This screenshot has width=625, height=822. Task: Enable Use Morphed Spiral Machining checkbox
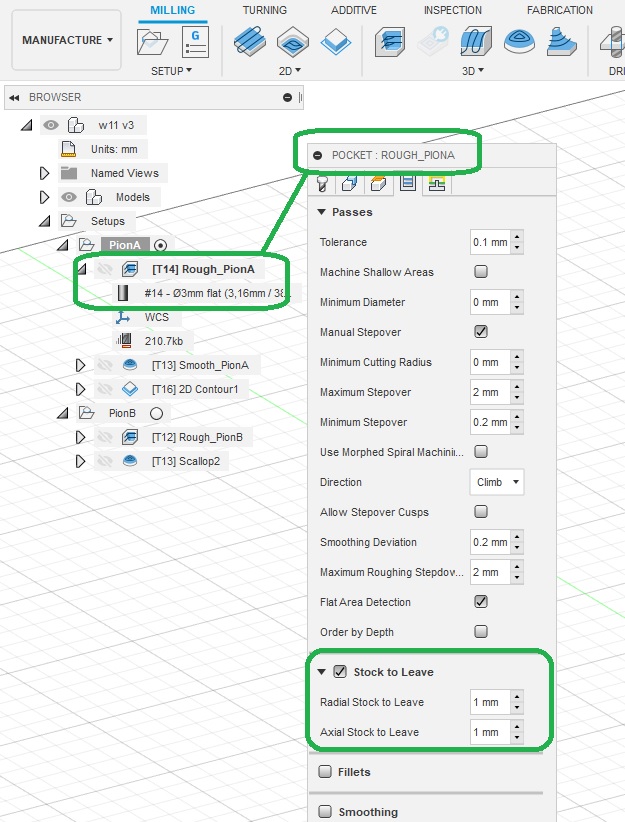[481, 451]
